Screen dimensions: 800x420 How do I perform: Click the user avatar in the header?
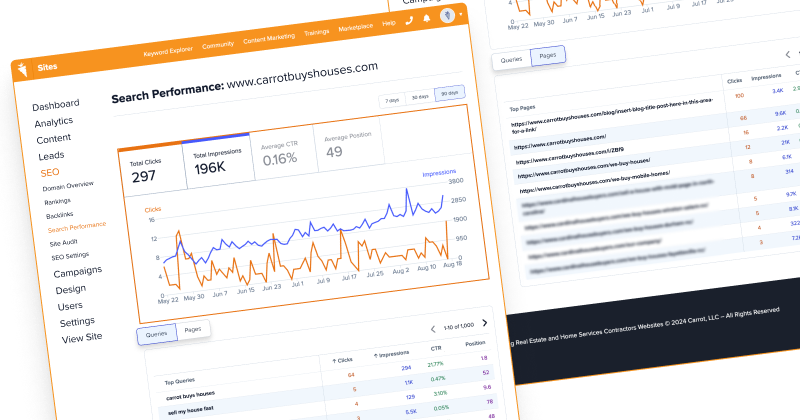(x=447, y=15)
